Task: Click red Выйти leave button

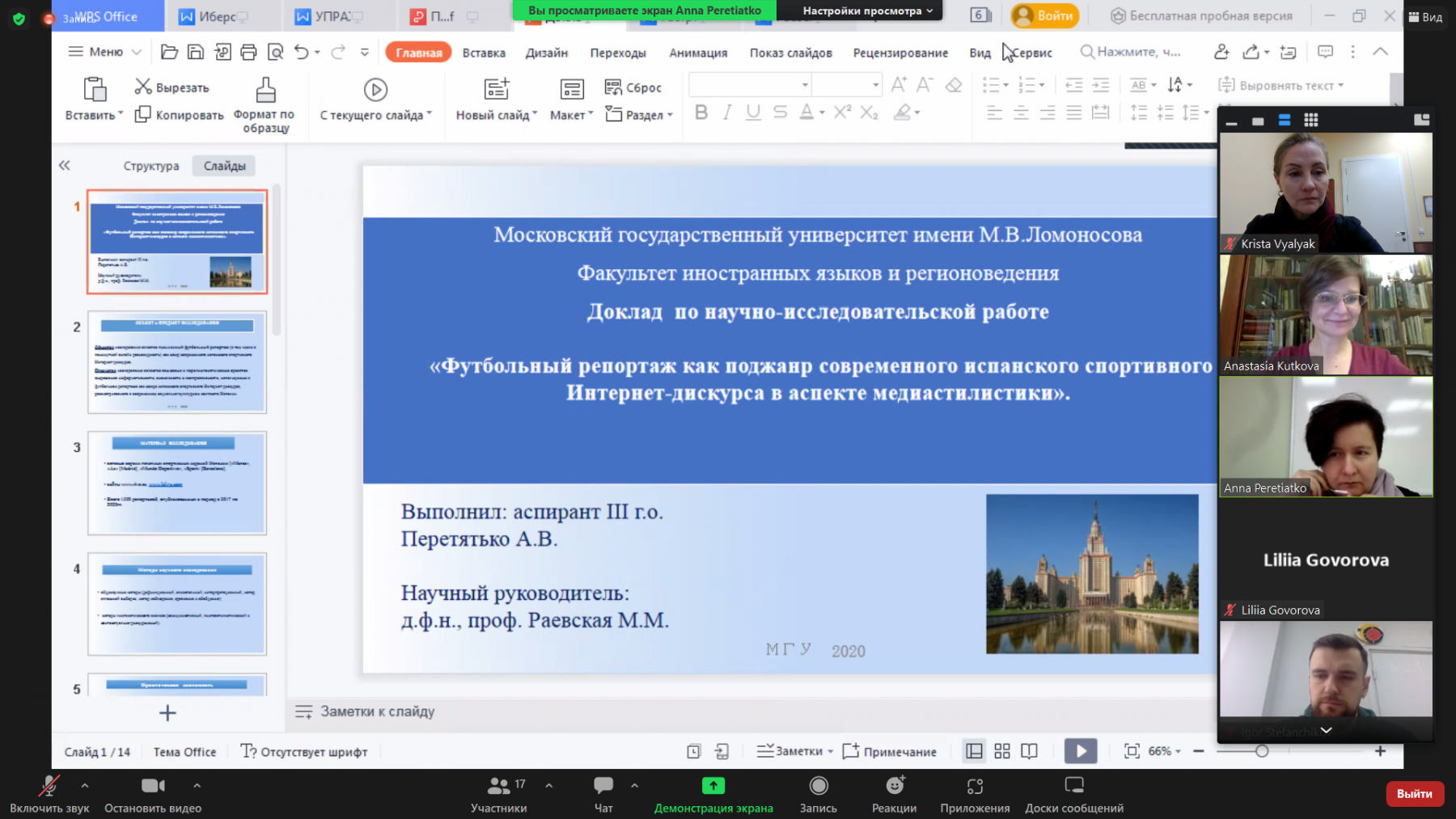Action: click(x=1415, y=794)
